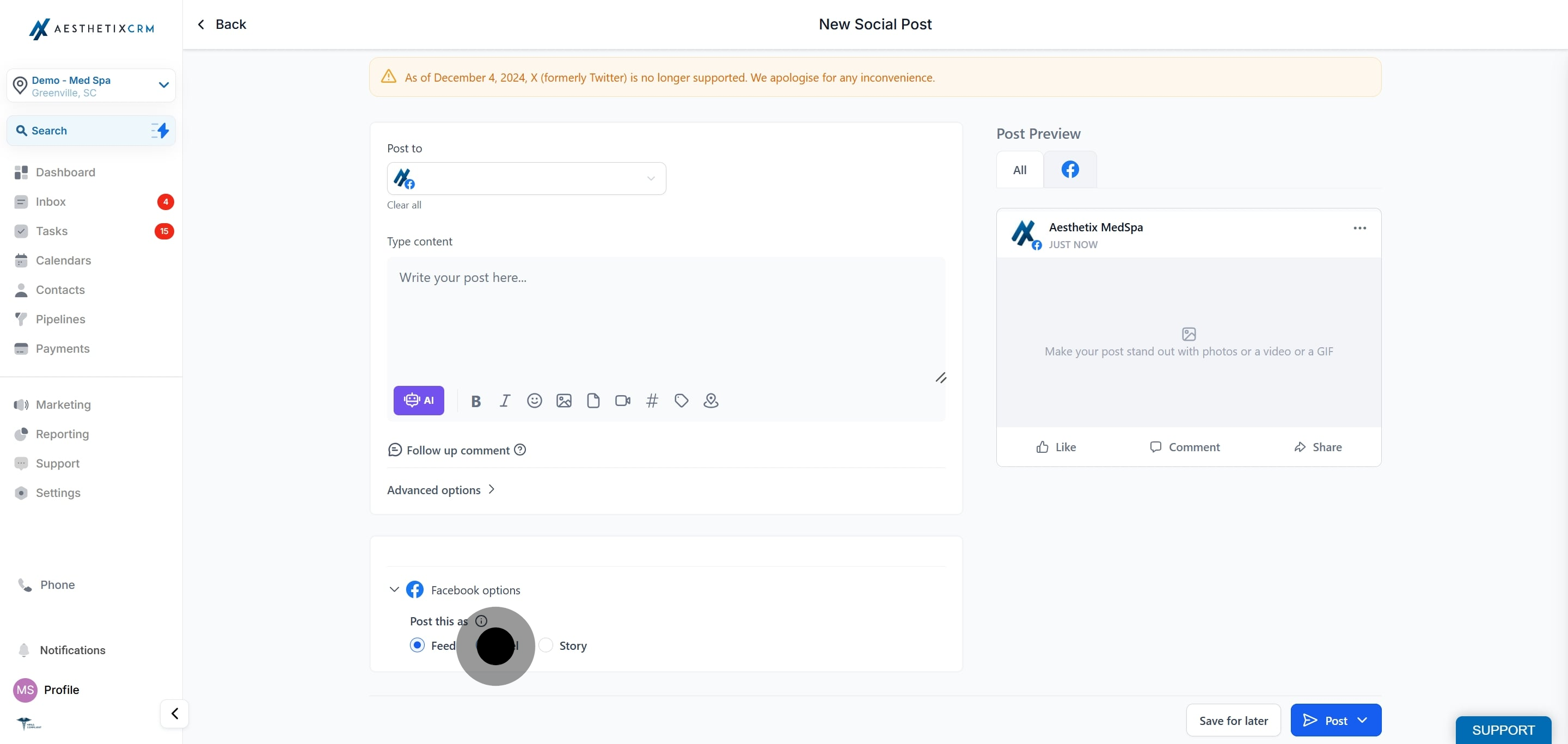Click Save for later button
The height and width of the screenshot is (744, 1568).
pos(1233,720)
